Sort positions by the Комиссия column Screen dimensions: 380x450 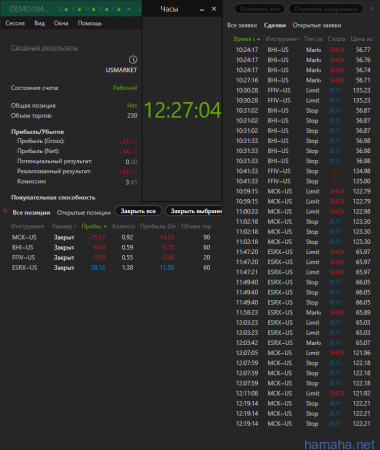pos(123,226)
